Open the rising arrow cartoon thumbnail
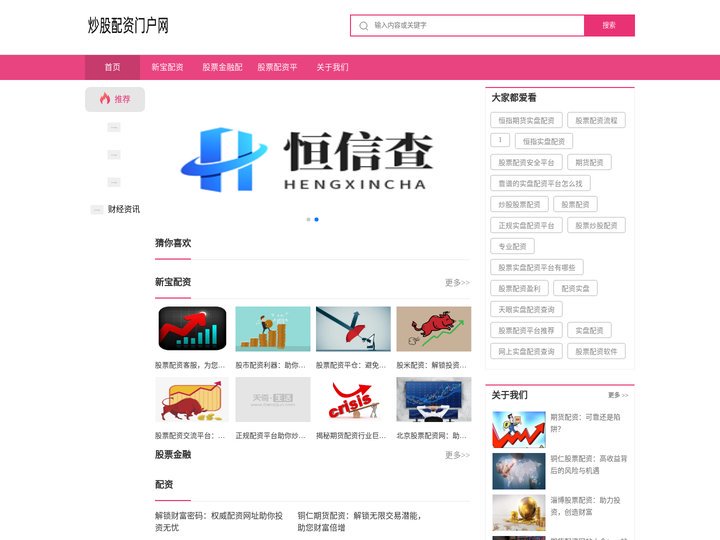The height and width of the screenshot is (540, 720). tap(519, 430)
